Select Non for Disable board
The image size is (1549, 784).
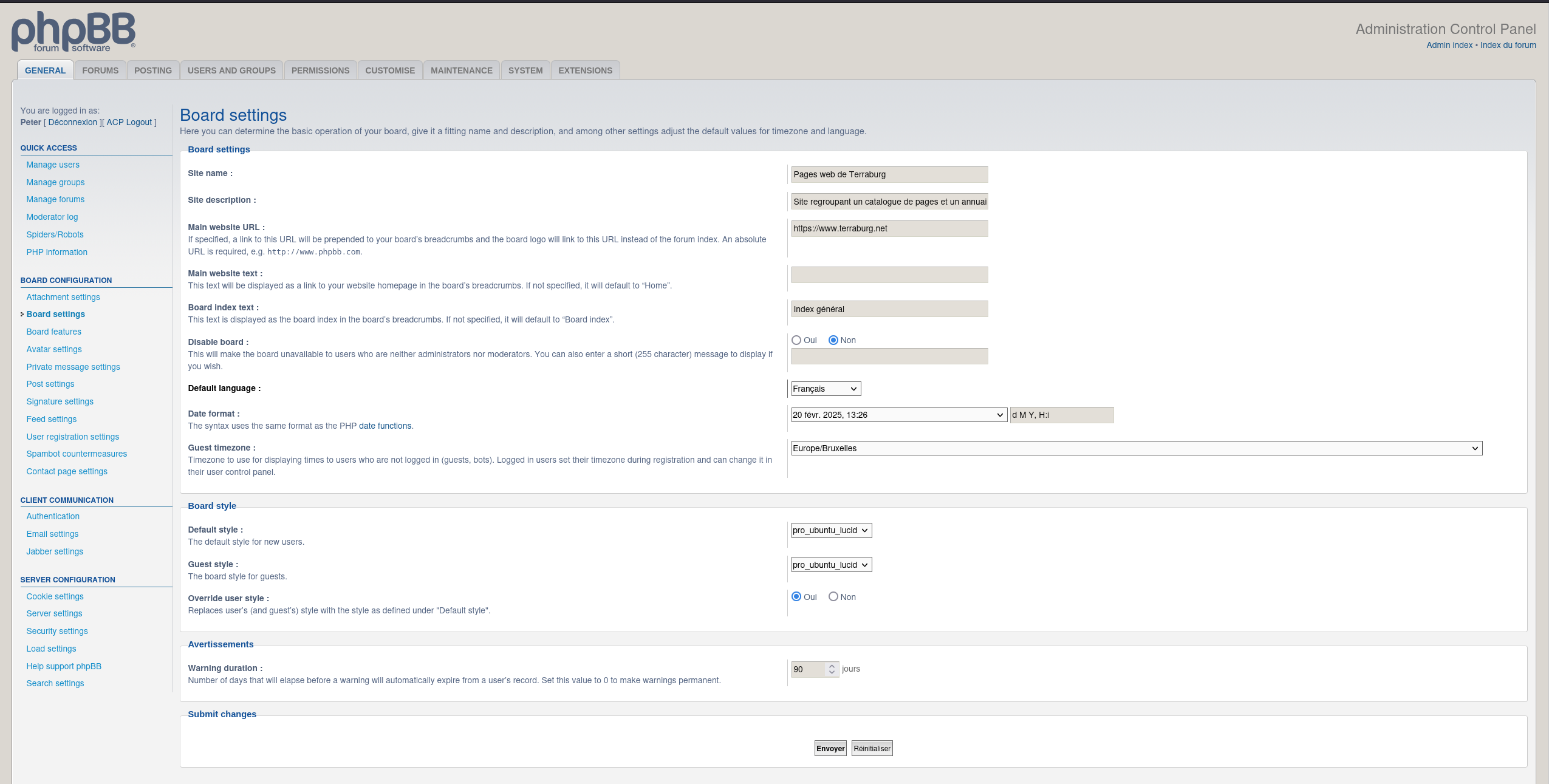pyautogui.click(x=833, y=340)
